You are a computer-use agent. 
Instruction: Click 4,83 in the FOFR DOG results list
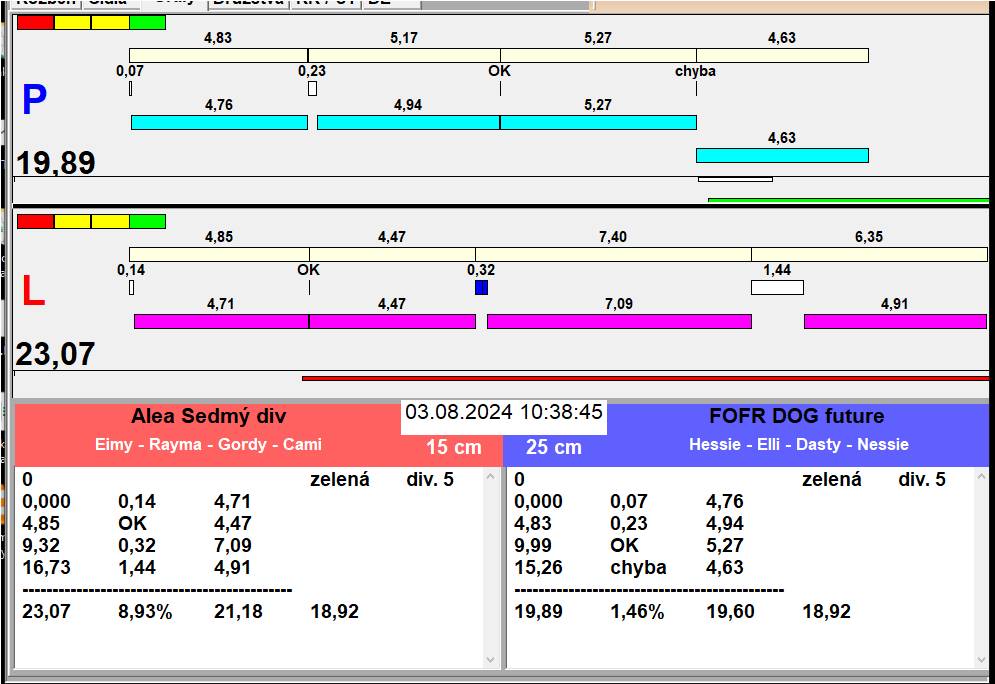pyautogui.click(x=532, y=523)
